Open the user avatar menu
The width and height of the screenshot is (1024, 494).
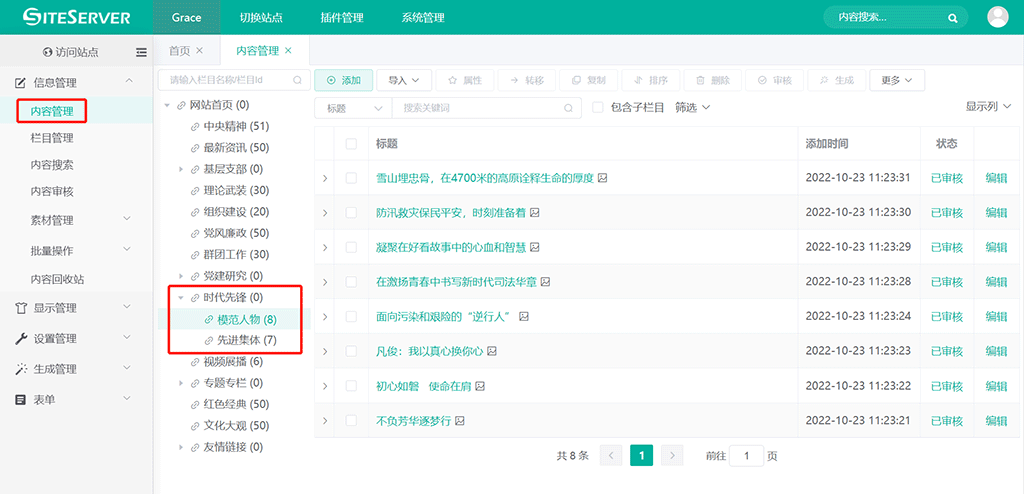998,17
